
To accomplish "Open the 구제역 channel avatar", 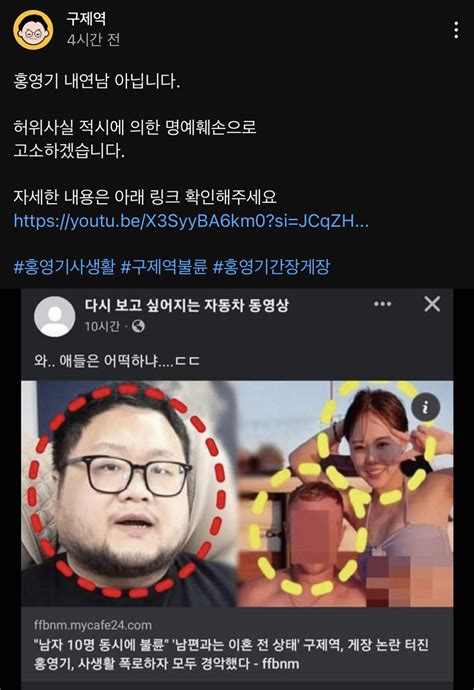I will 33,30.
